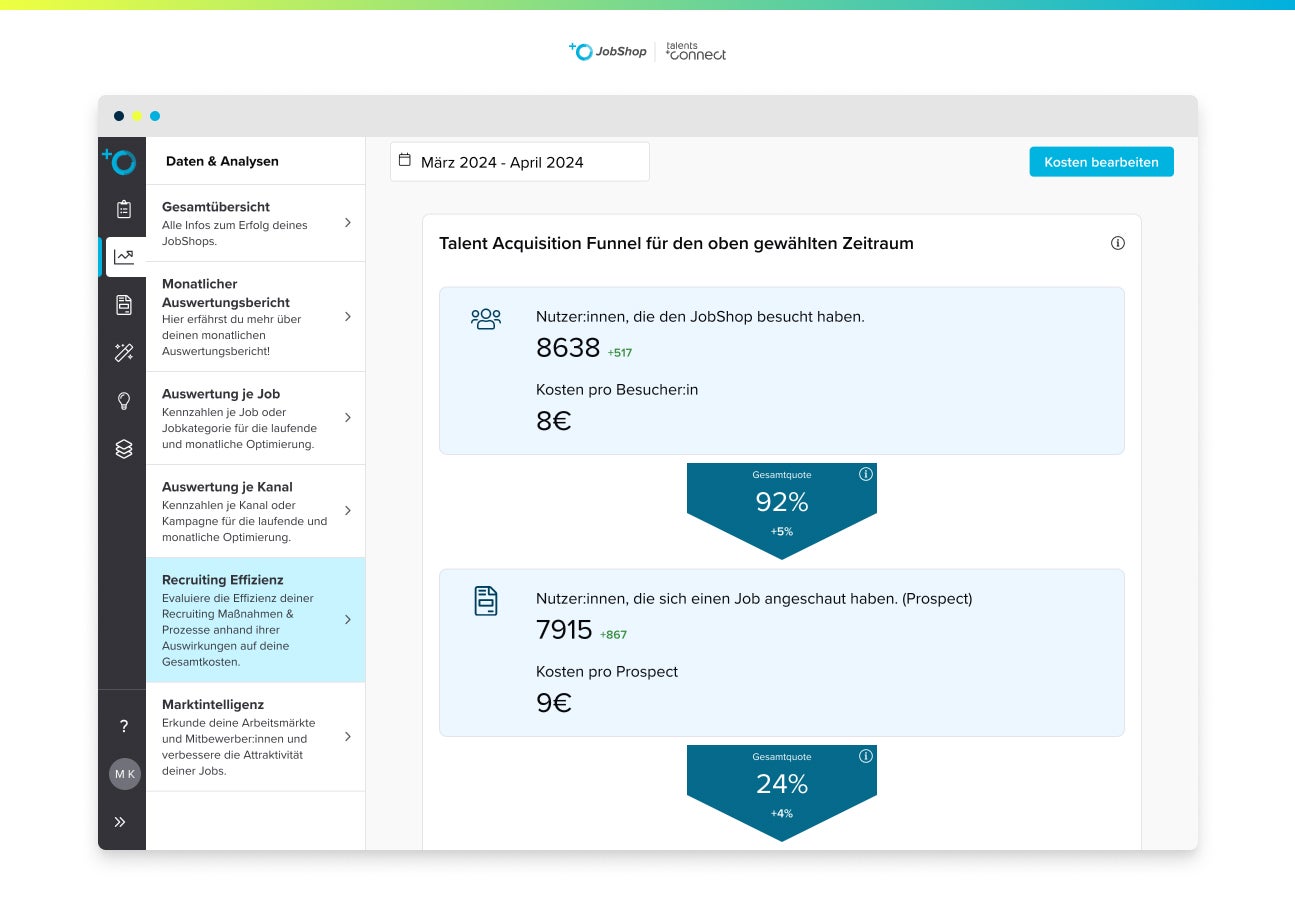Expand the sidebar with double chevron
This screenshot has width=1295, height=900.
tap(121, 822)
